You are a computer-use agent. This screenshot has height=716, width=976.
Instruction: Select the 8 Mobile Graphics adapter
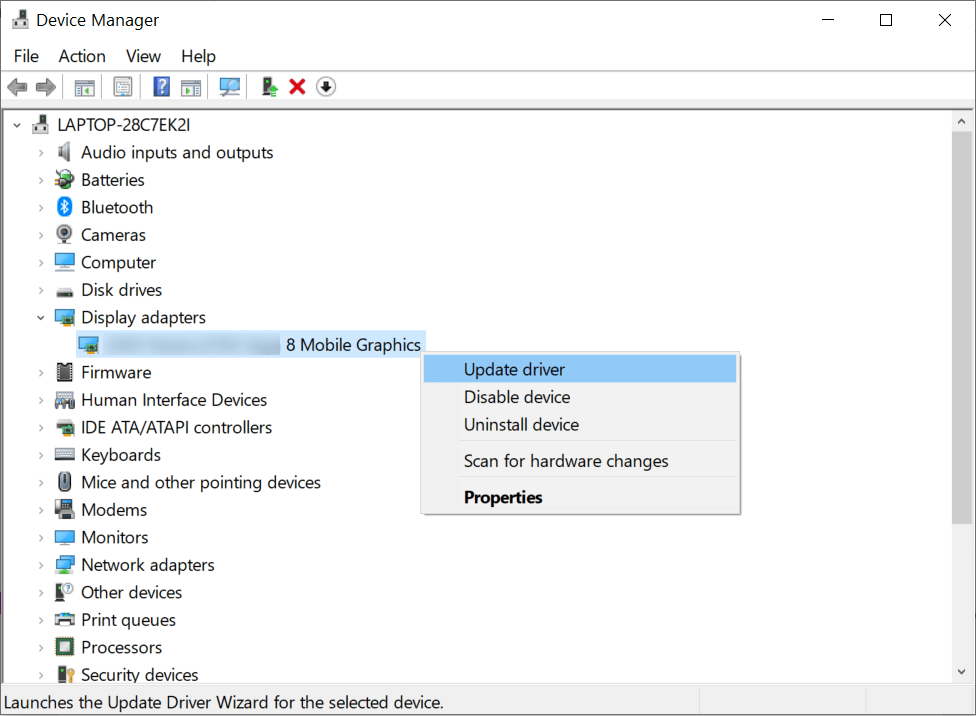coord(251,344)
